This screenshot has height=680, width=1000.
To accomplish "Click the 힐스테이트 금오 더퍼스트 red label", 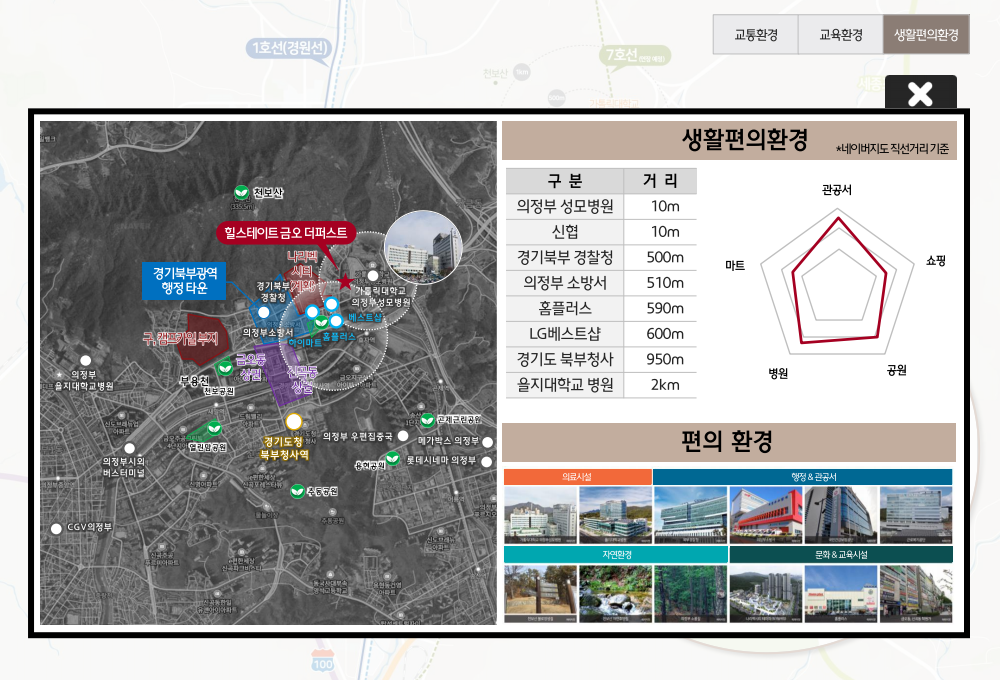I will pos(286,233).
